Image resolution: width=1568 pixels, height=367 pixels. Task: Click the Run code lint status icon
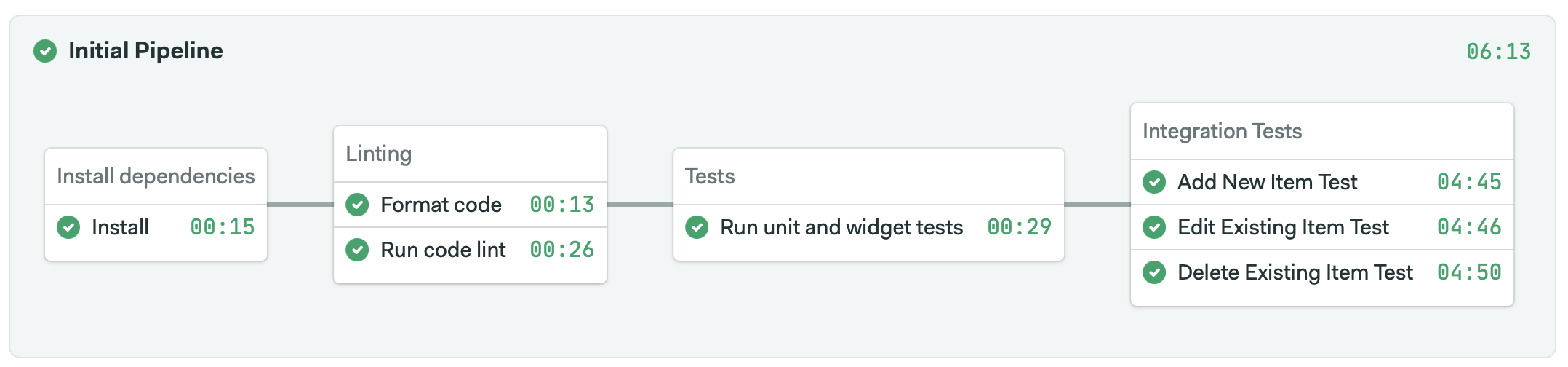tap(357, 250)
